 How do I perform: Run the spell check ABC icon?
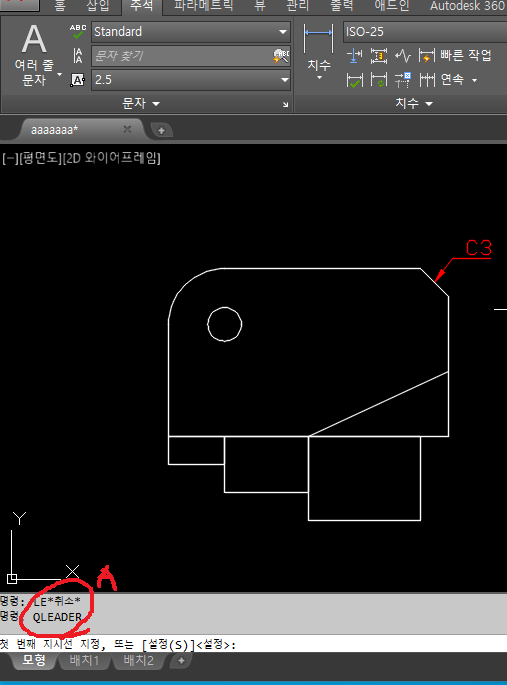pos(78,31)
